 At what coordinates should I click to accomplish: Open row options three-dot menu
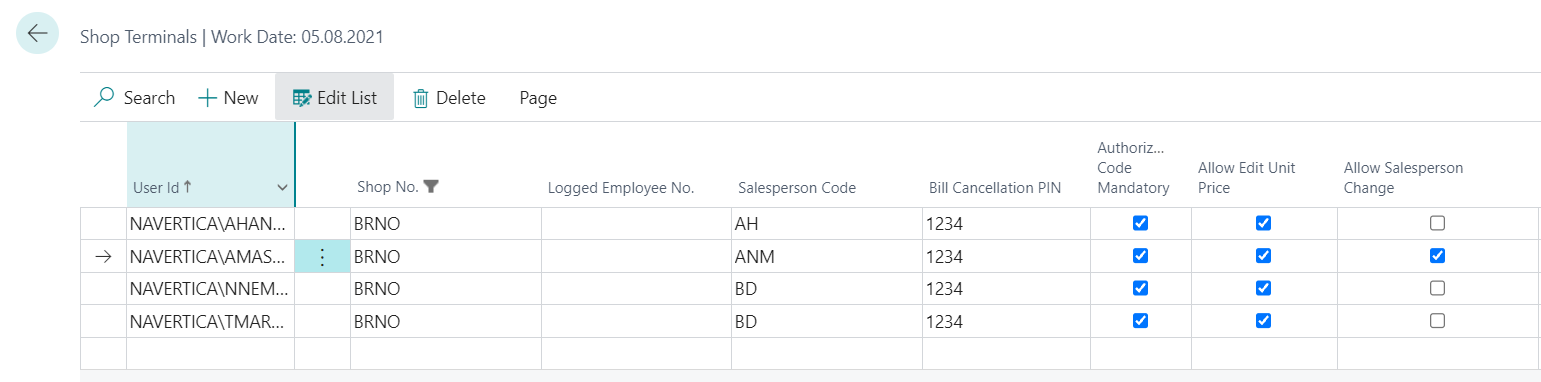tap(322, 257)
